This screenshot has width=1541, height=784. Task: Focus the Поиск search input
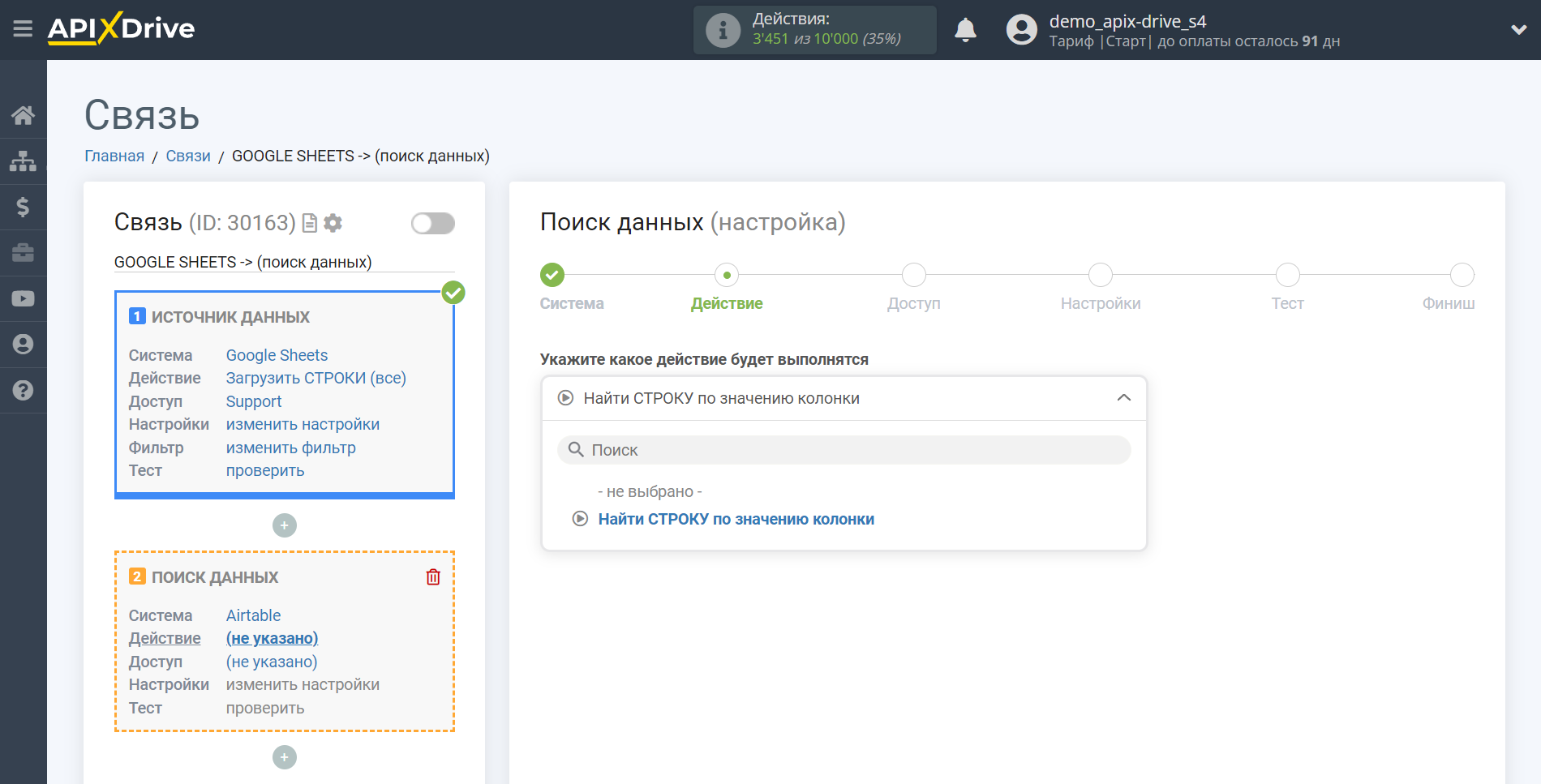843,450
